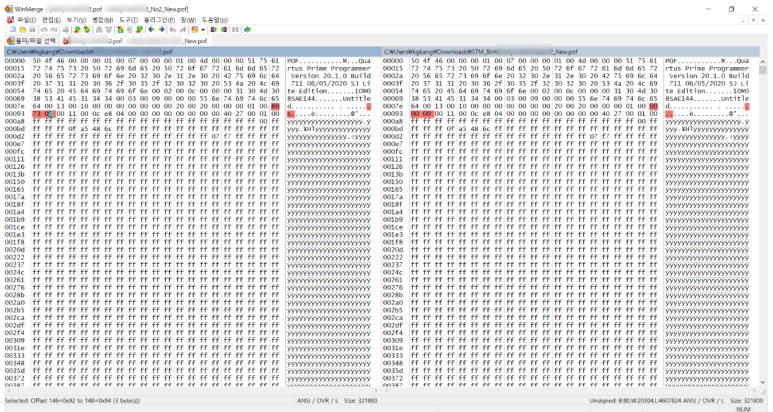This screenshot has width=773, height=412.
Task: Click the Undo toolbar icon
Action: (x=43, y=30)
